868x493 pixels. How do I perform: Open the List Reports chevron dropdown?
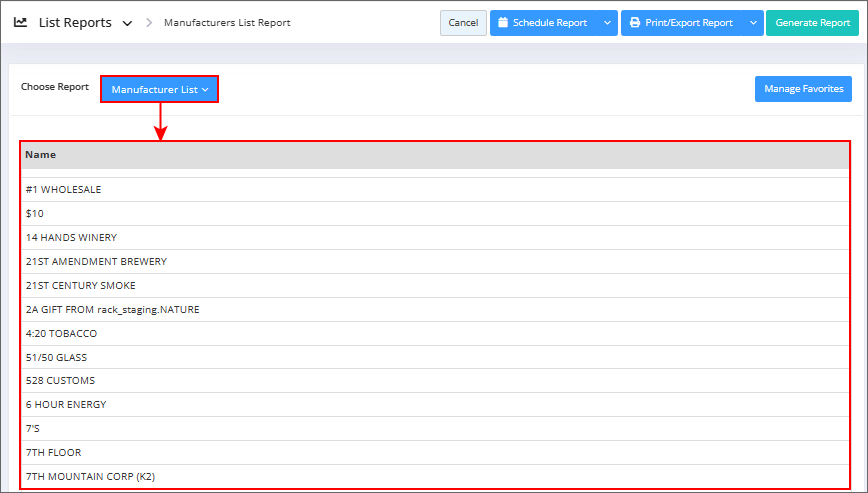127,23
